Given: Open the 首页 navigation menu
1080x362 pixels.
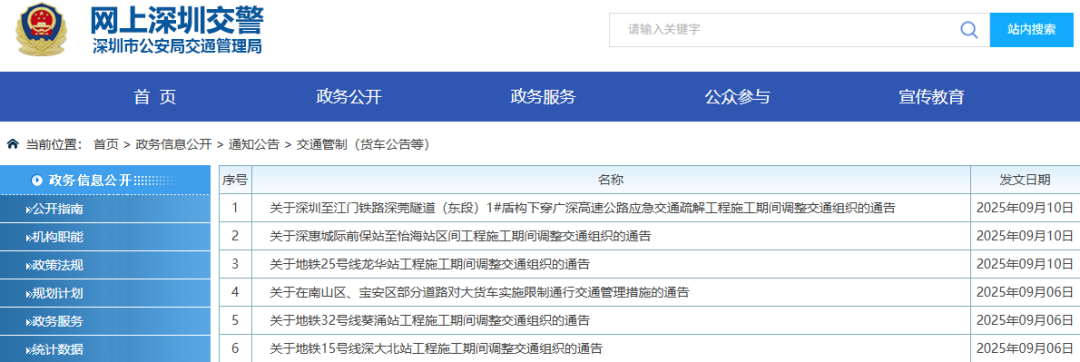Looking at the screenshot, I should [x=155, y=97].
